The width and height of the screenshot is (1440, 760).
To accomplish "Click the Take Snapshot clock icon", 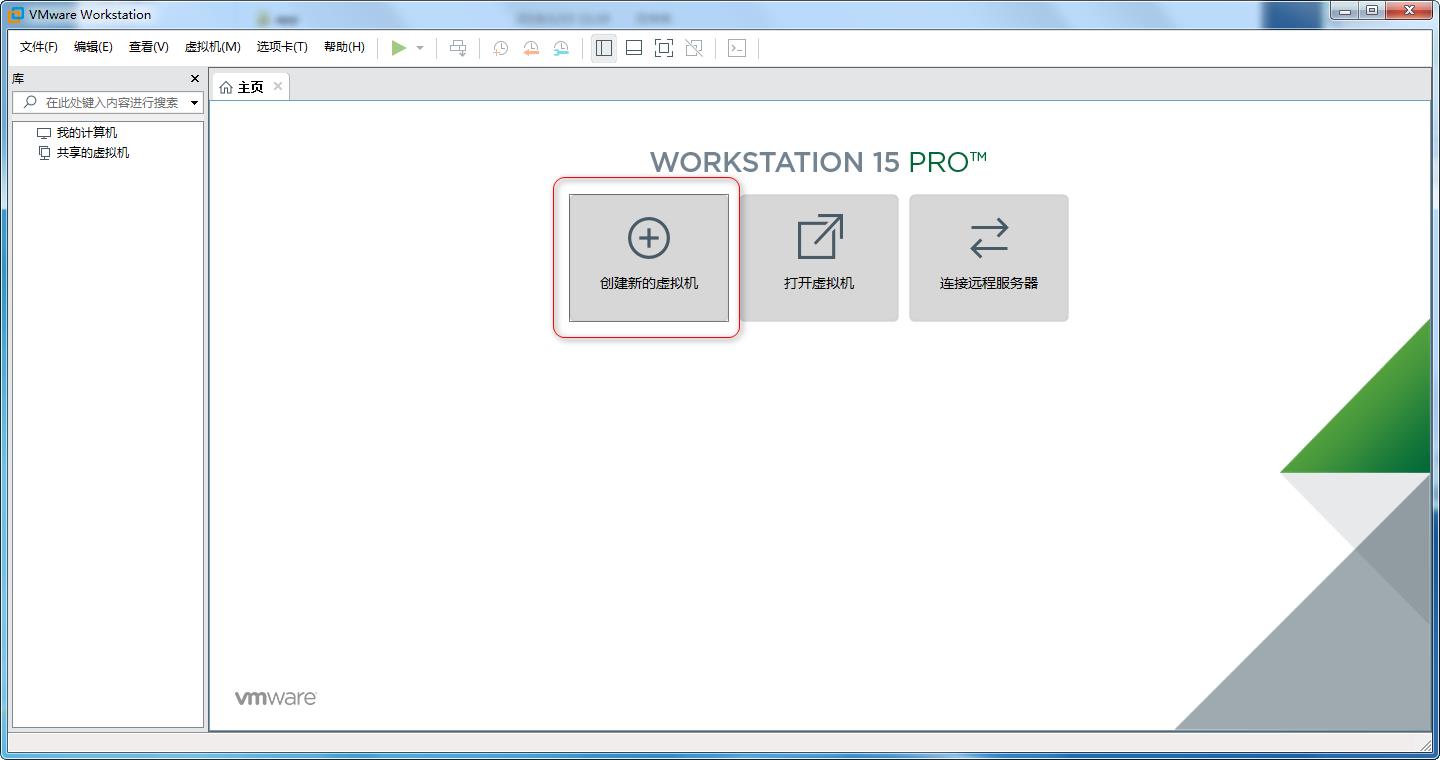I will (x=500, y=48).
